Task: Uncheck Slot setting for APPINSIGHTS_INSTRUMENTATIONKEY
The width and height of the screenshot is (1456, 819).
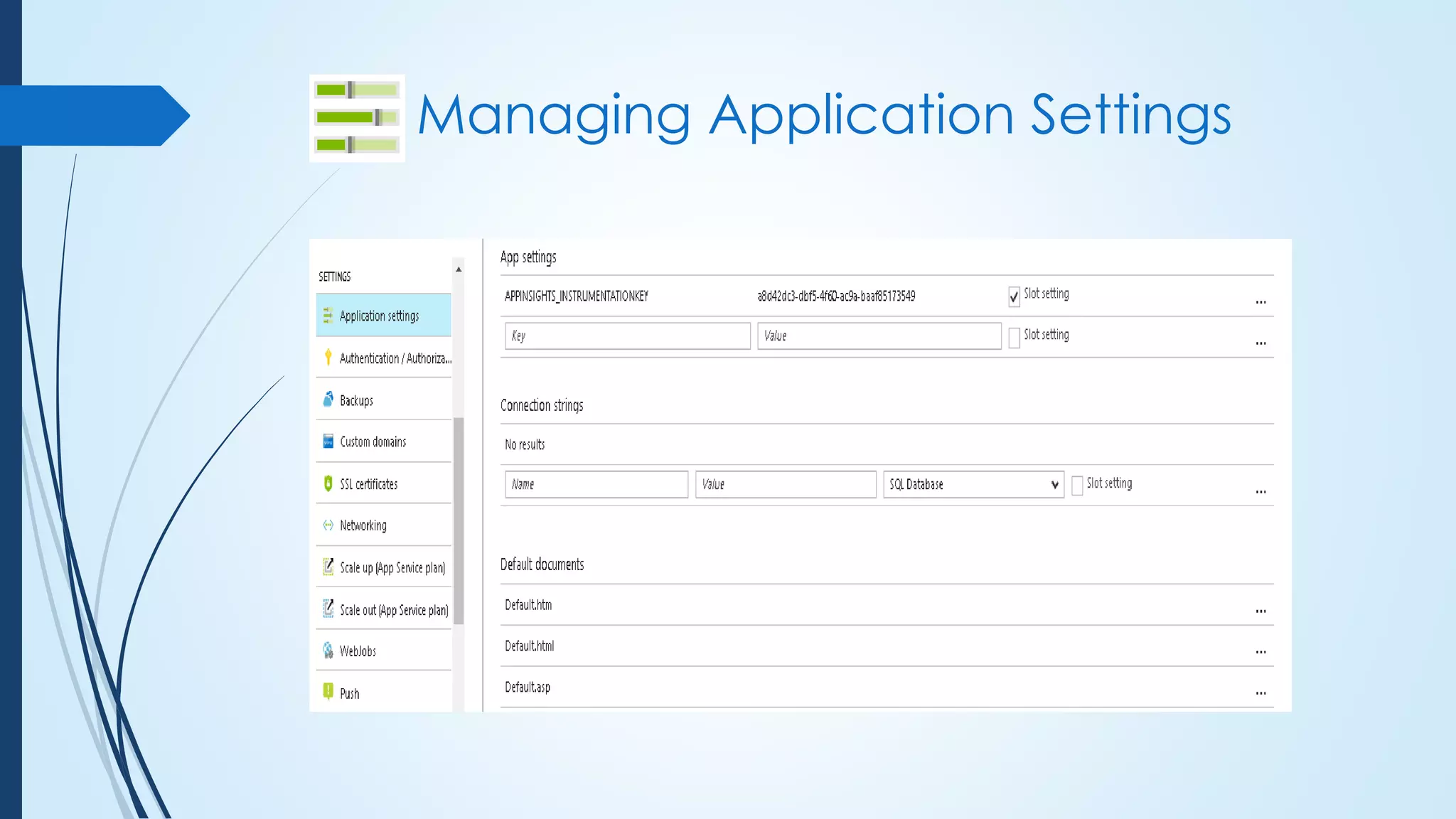Action: tap(1014, 296)
